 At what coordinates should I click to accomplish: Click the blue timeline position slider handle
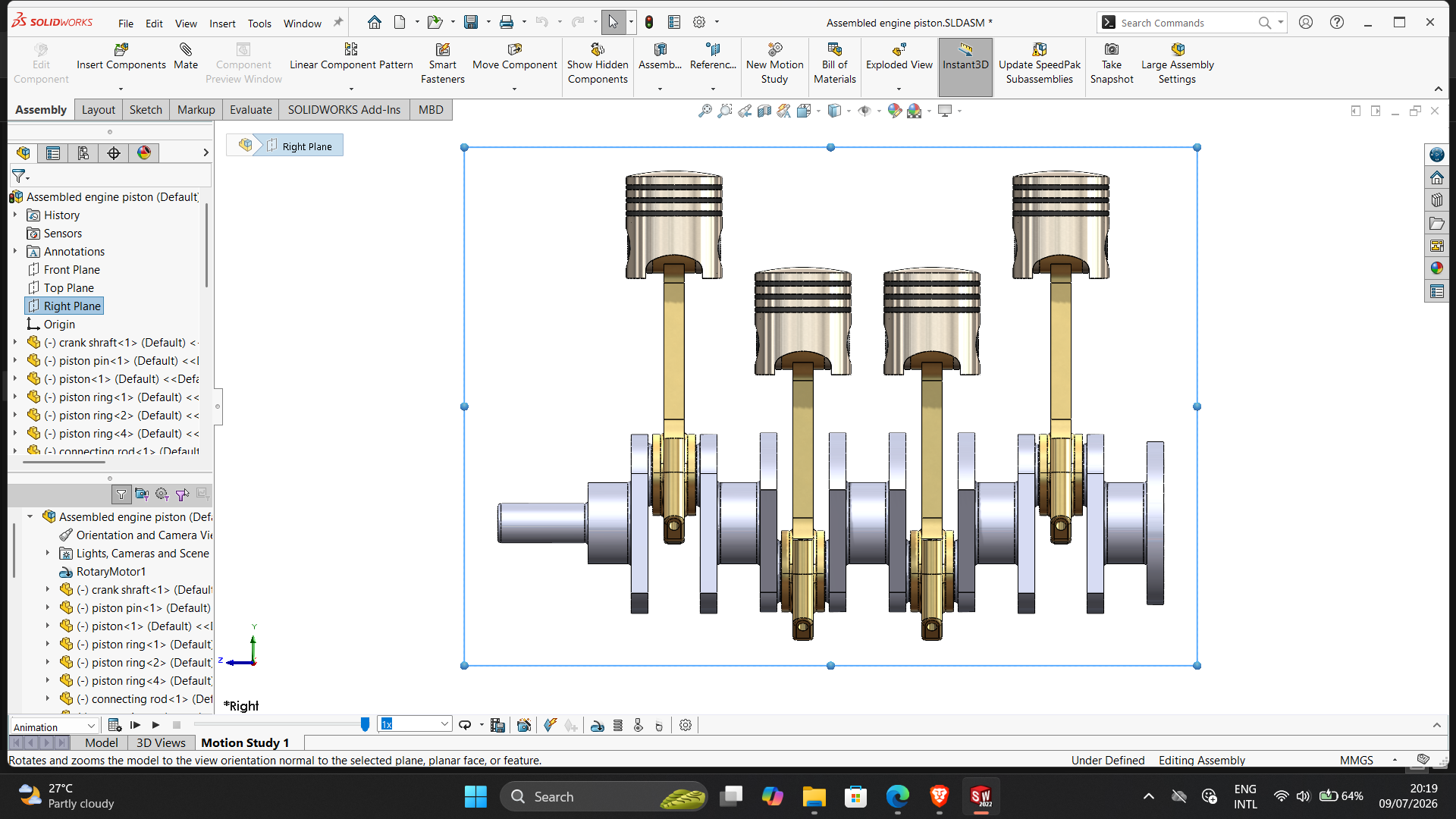click(365, 725)
